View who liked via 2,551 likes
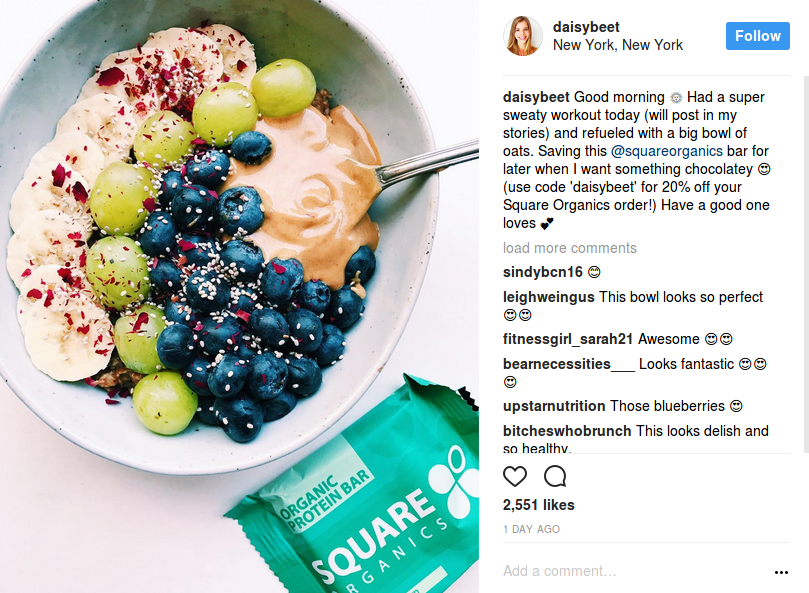 click(x=539, y=505)
